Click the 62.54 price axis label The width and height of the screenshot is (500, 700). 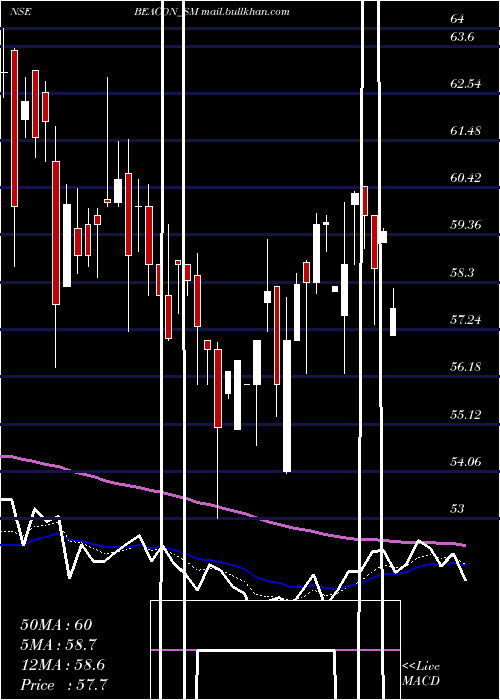click(x=466, y=83)
